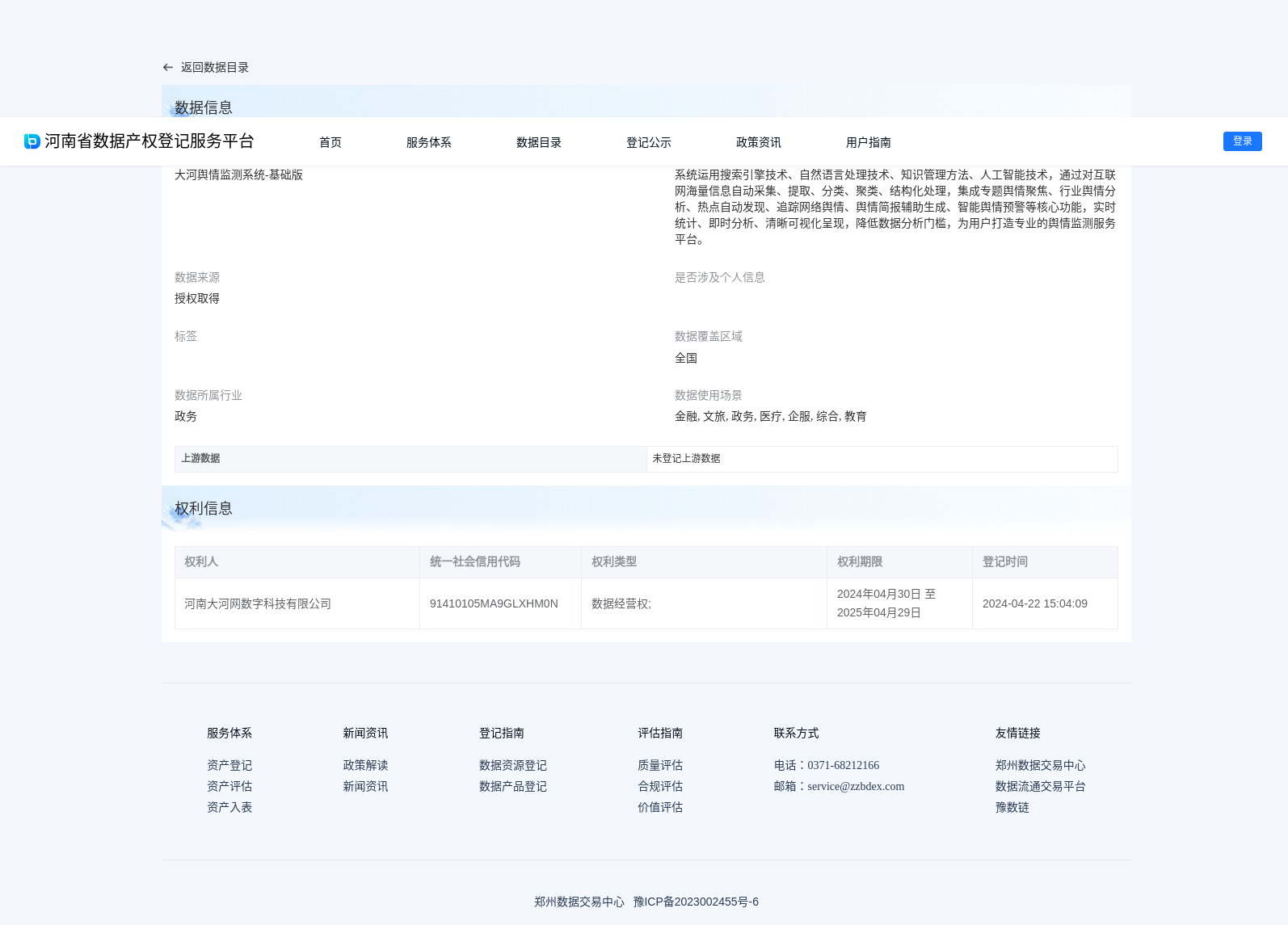Open friendly link 豫数链
Screen dimensions: 1288x925
click(x=1012, y=807)
